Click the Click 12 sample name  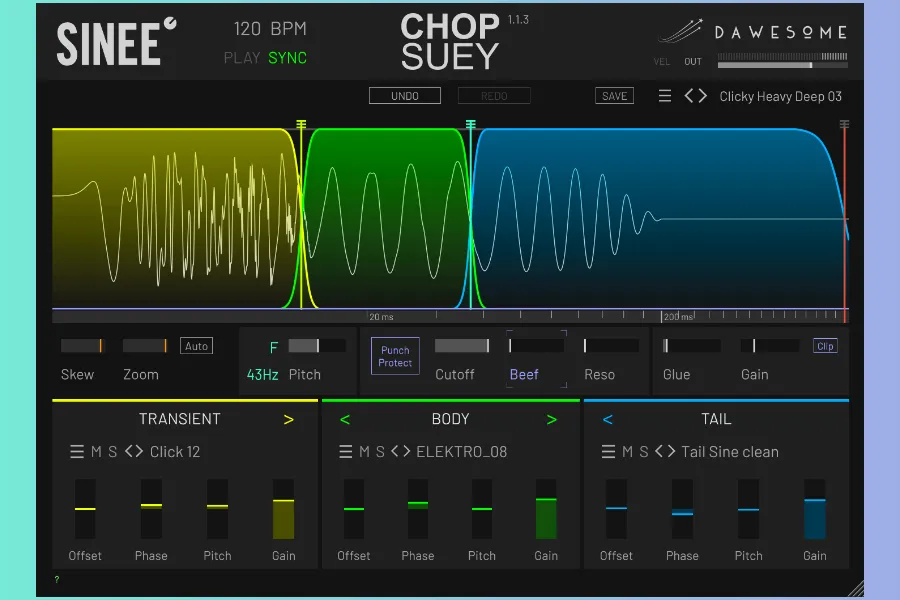pos(175,452)
